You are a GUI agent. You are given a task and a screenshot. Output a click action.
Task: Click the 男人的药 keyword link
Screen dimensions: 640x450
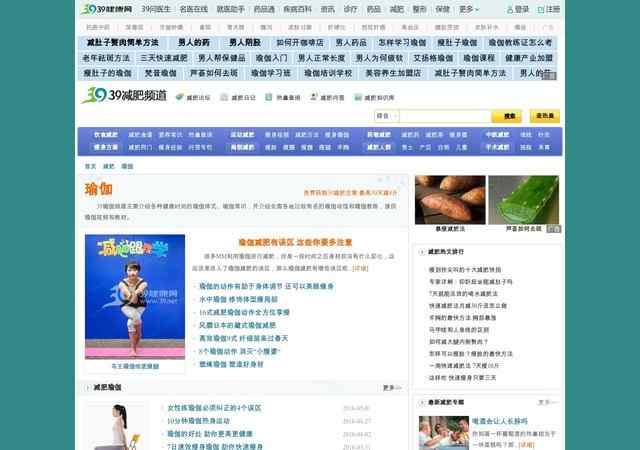click(199, 44)
